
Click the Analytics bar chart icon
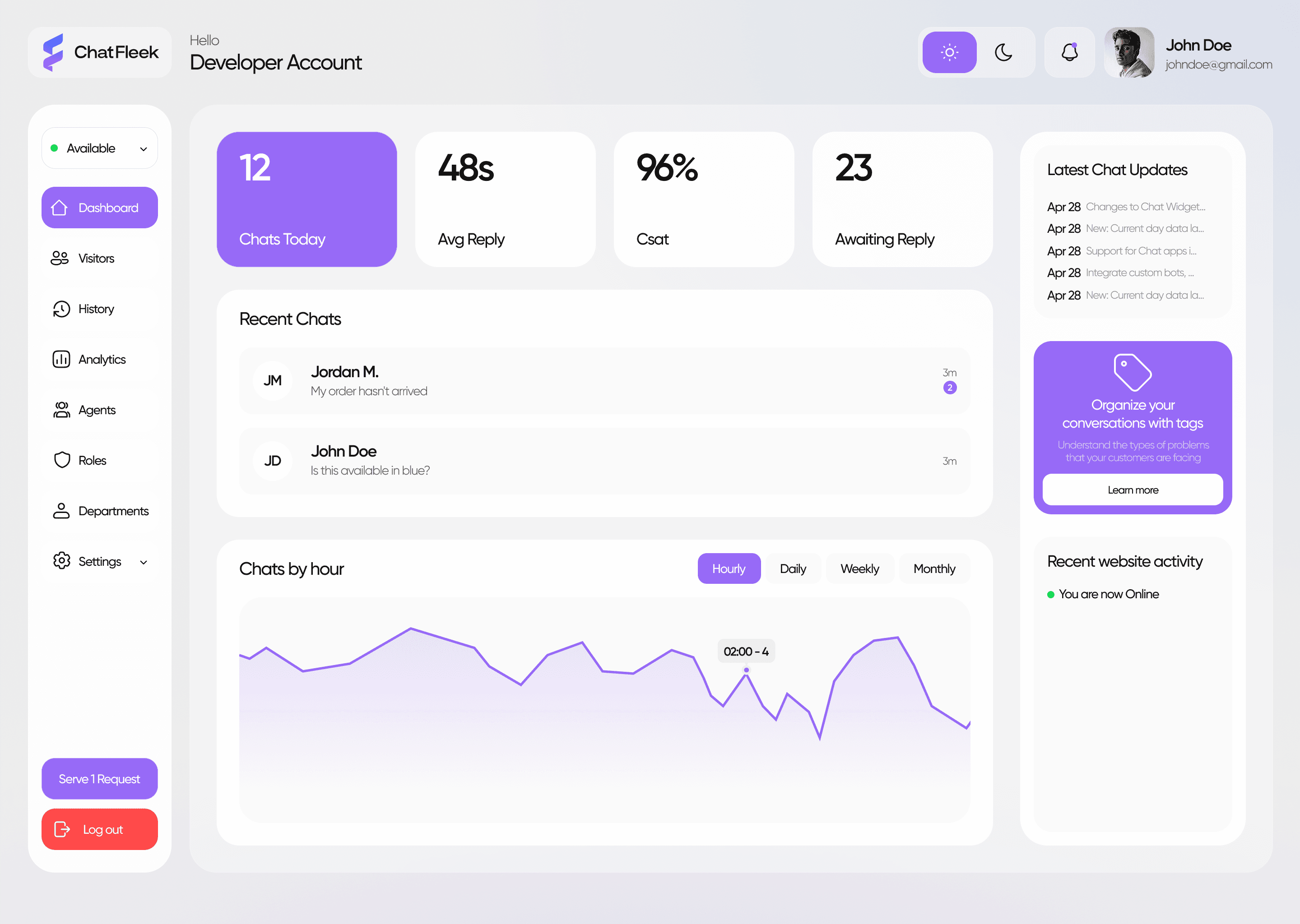tap(61, 360)
